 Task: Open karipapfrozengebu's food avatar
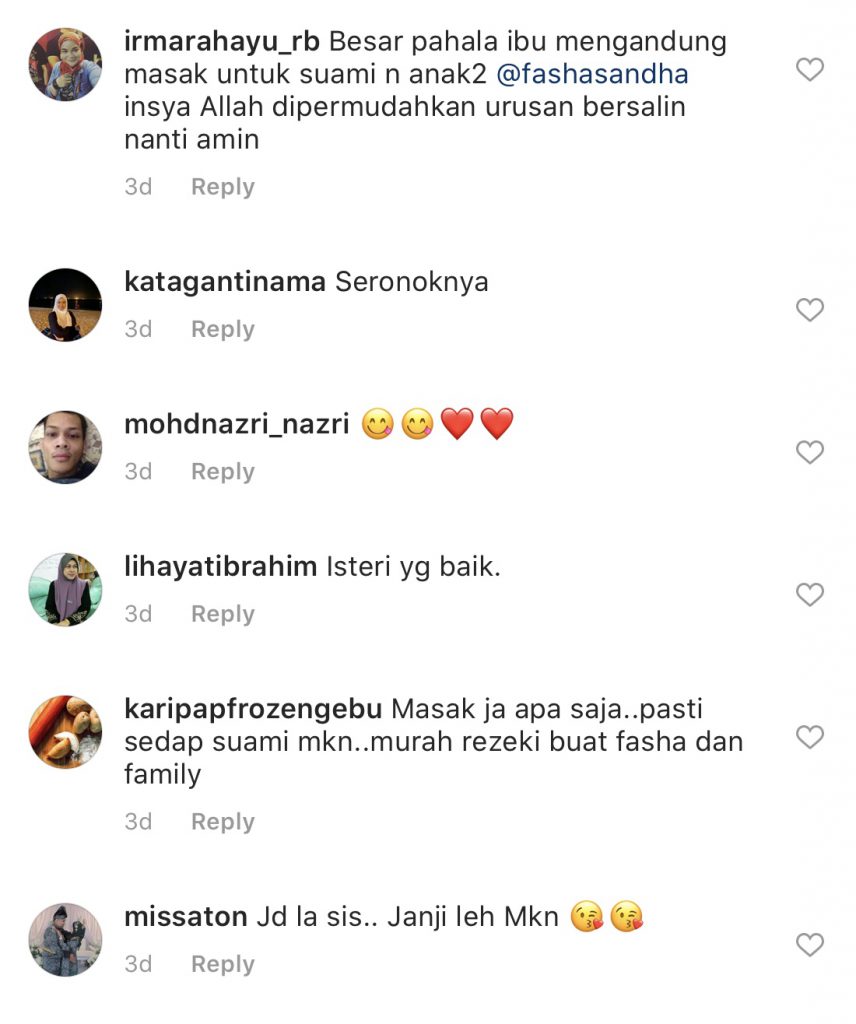click(65, 732)
